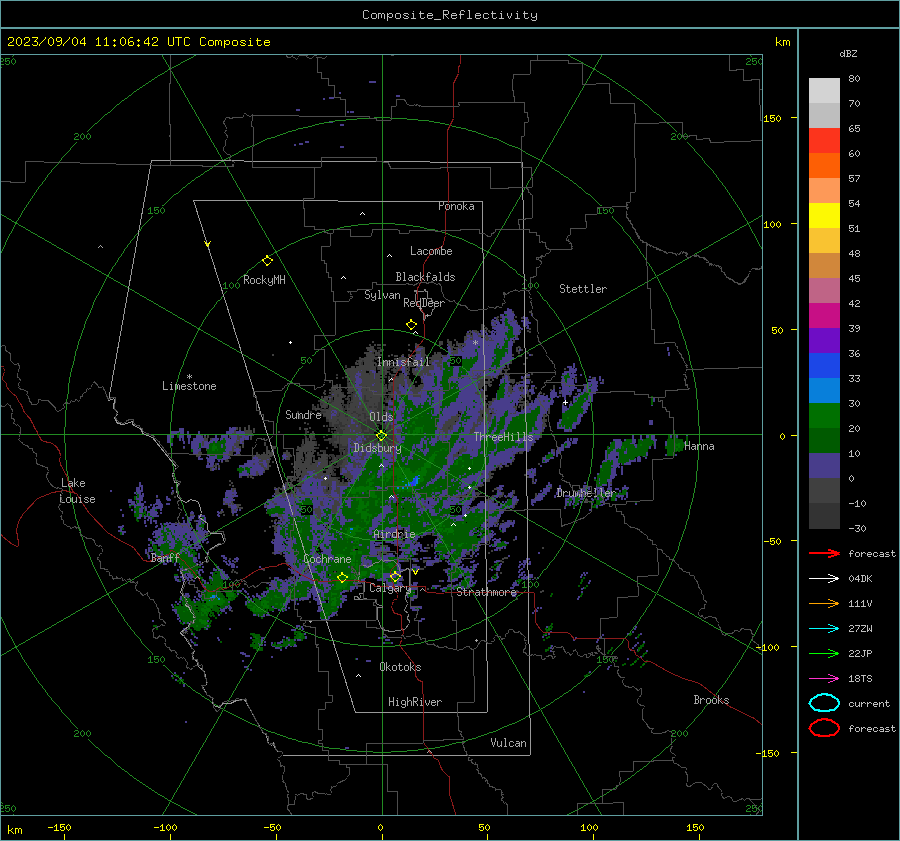Viewport: 900px width, 841px height.
Task: Click the green 22JP arrow icon
Action: pos(824,653)
